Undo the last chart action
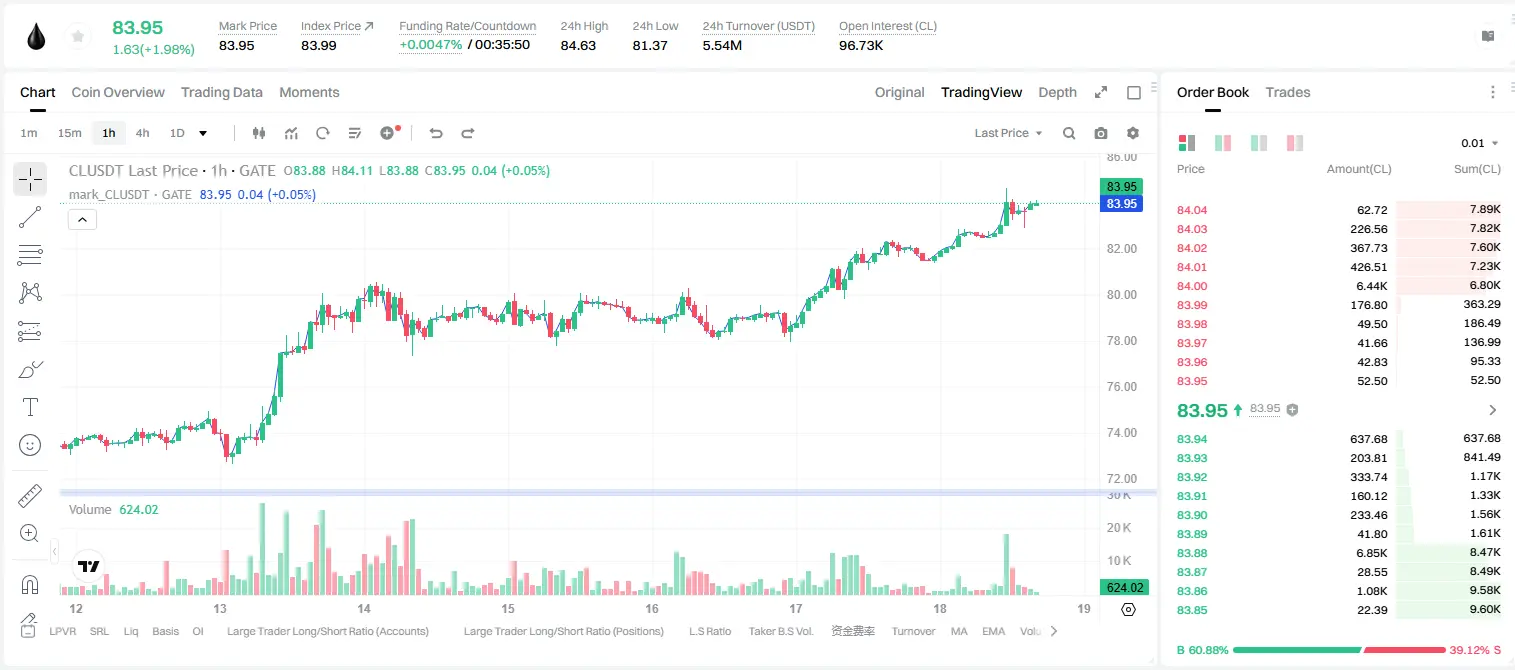 [435, 133]
